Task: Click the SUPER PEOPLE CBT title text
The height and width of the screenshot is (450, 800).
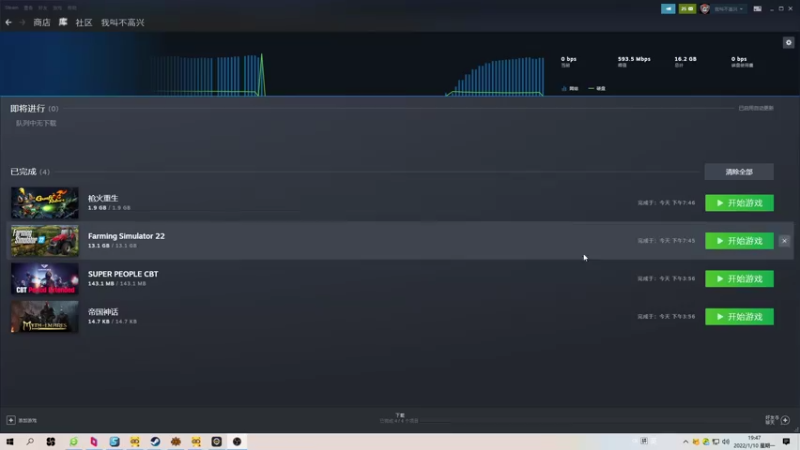Action: point(123,274)
